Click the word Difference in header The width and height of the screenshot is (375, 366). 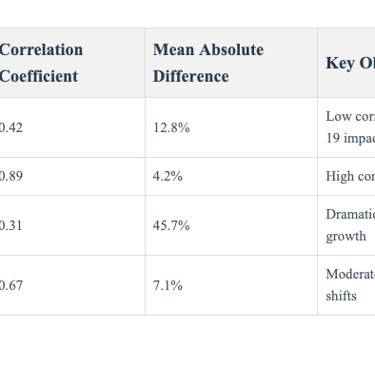(x=191, y=76)
